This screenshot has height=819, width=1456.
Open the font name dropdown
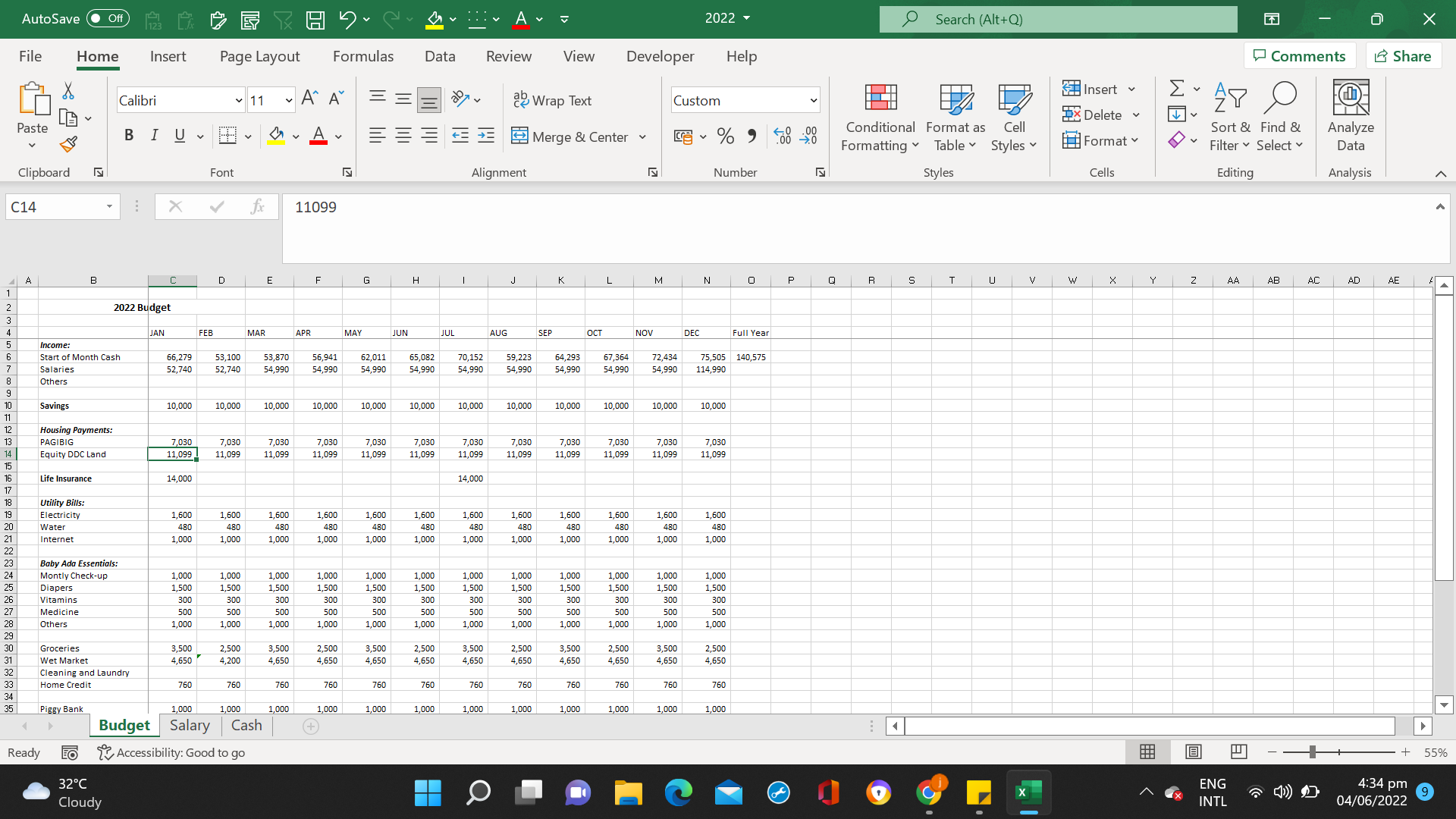coord(238,100)
